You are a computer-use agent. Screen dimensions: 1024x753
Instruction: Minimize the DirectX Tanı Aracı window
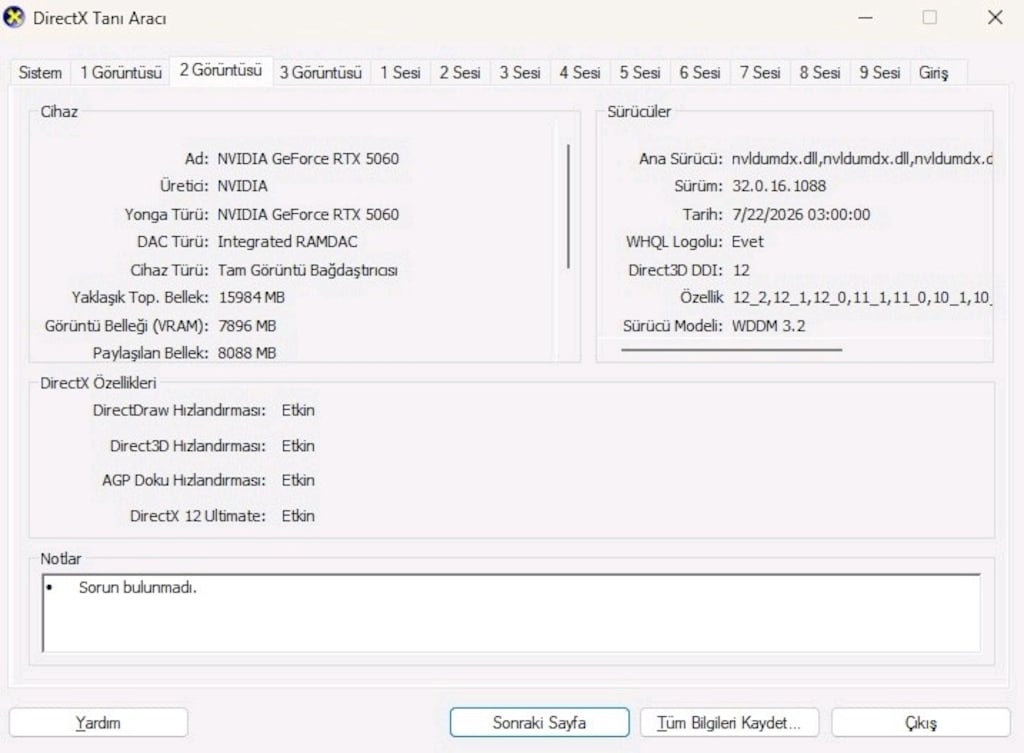tap(865, 18)
